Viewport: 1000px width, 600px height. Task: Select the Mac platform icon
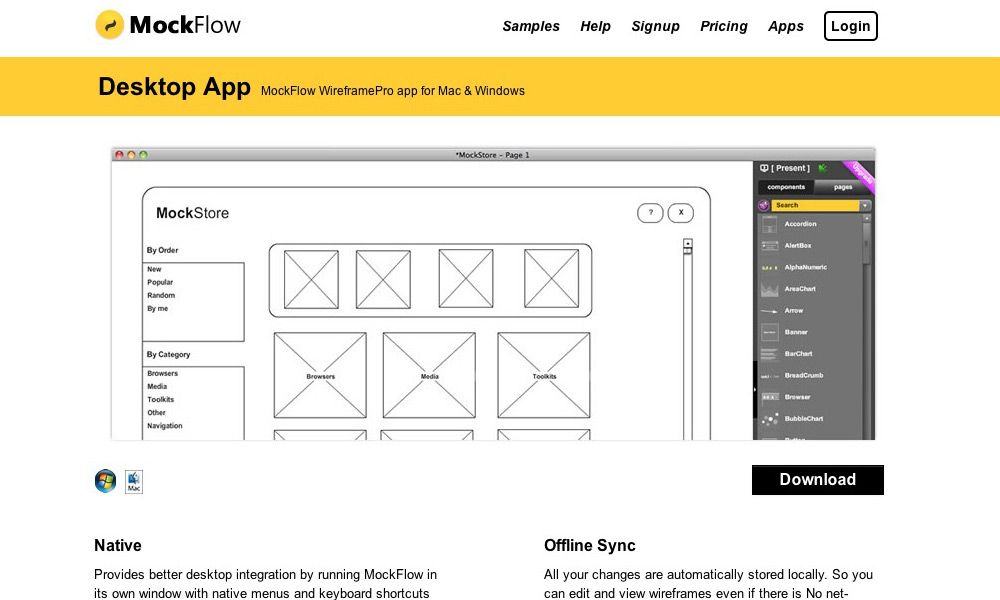tap(133, 481)
